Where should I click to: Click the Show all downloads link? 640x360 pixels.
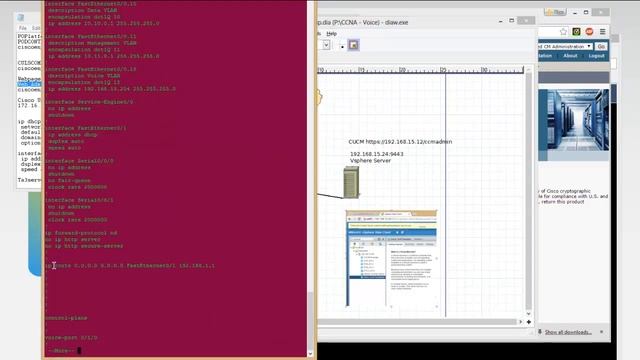tap(568, 332)
